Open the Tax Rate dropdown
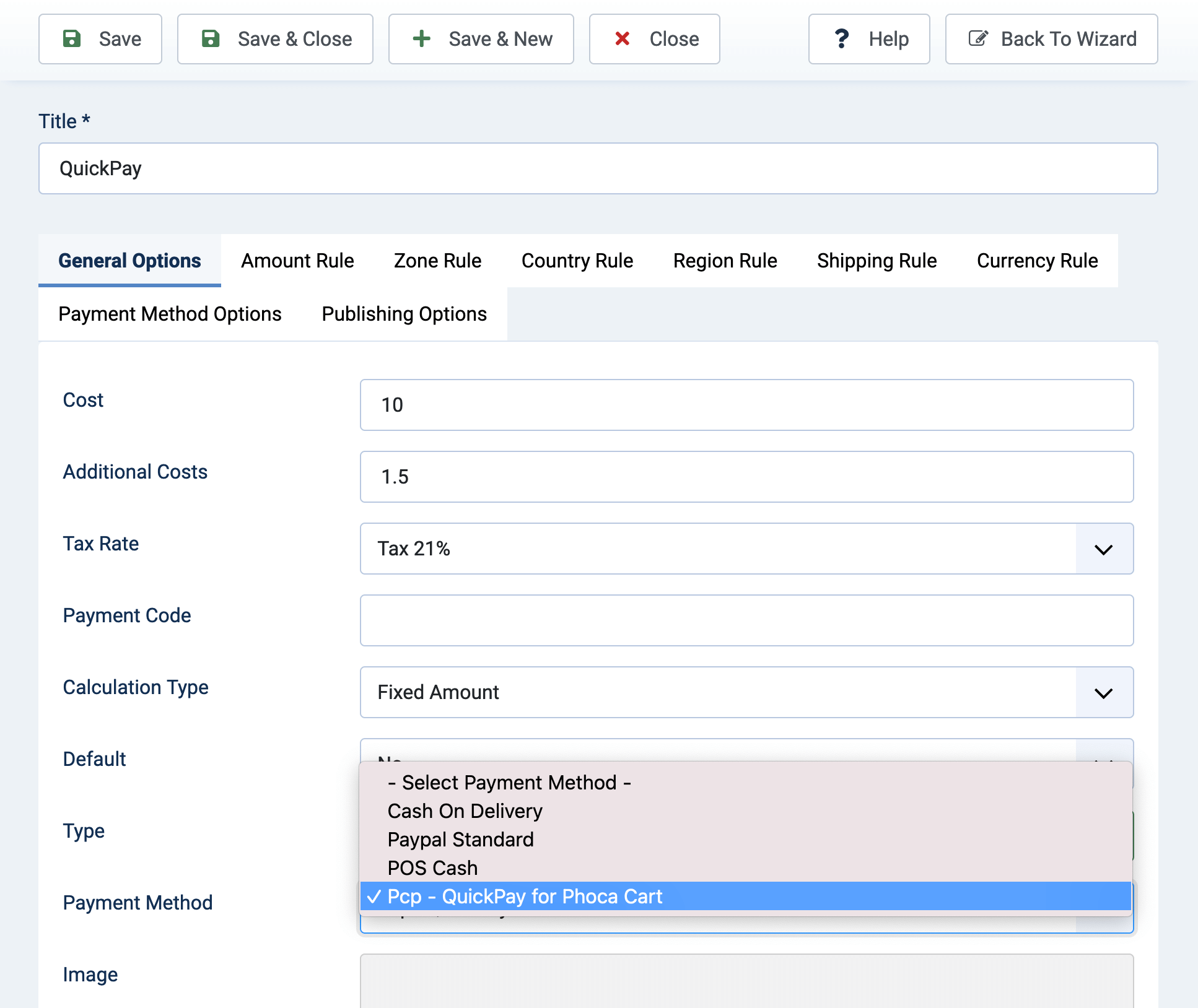 1102,549
